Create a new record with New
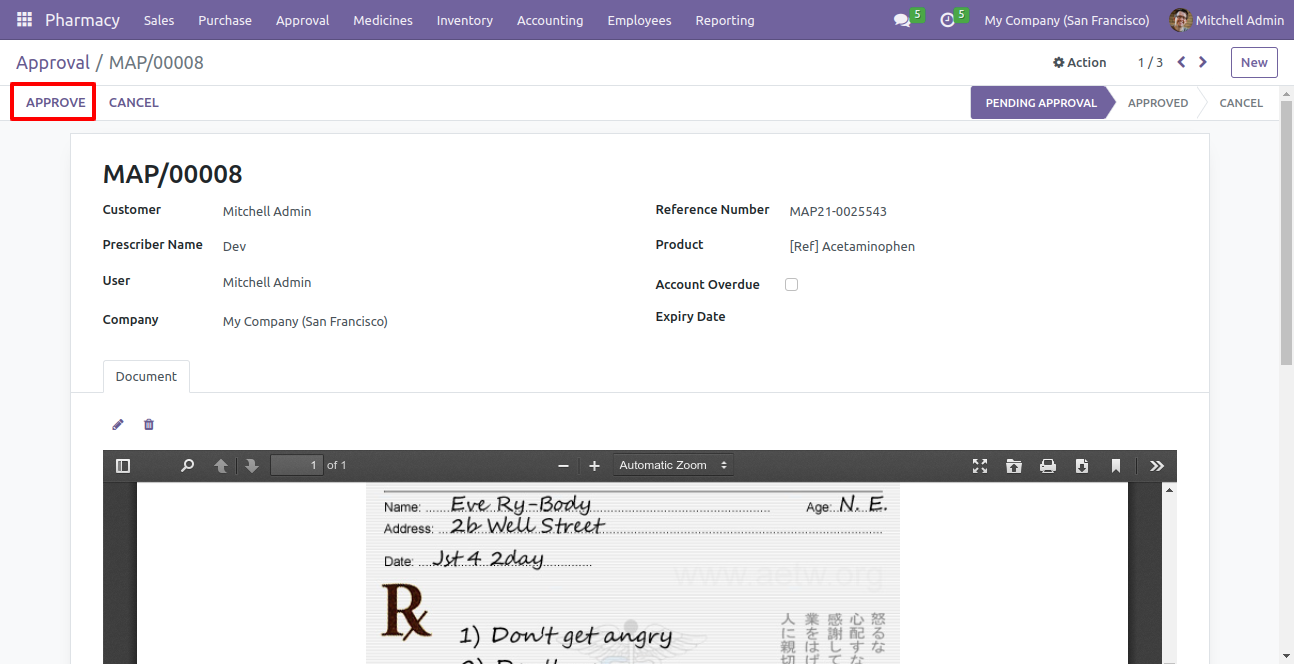The height and width of the screenshot is (664, 1294). coord(1254,62)
